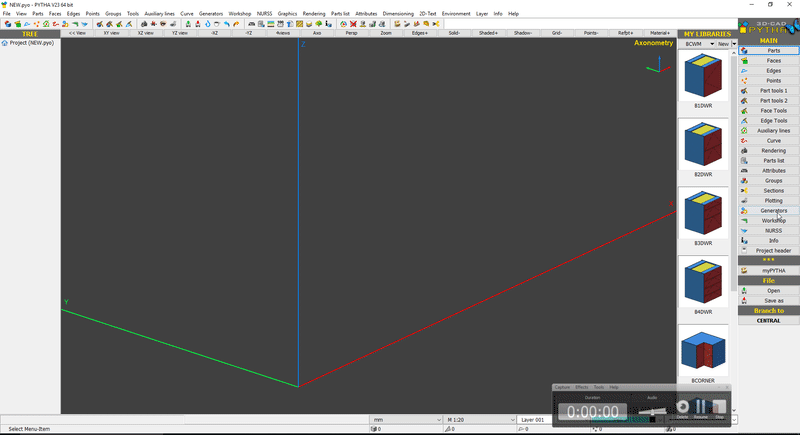Click the XY view button
The width and height of the screenshot is (800, 435).
coord(111,33)
